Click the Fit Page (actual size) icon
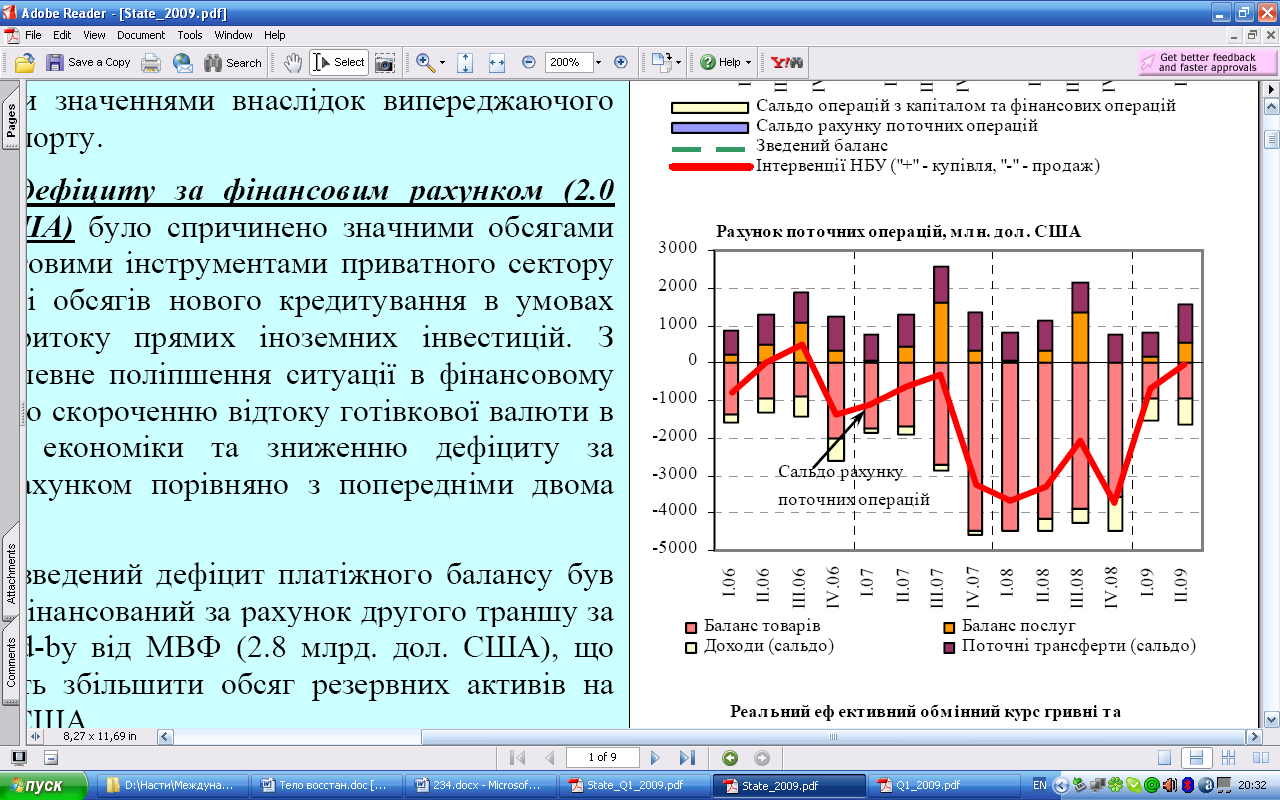The width and height of the screenshot is (1280, 800). coord(465,62)
